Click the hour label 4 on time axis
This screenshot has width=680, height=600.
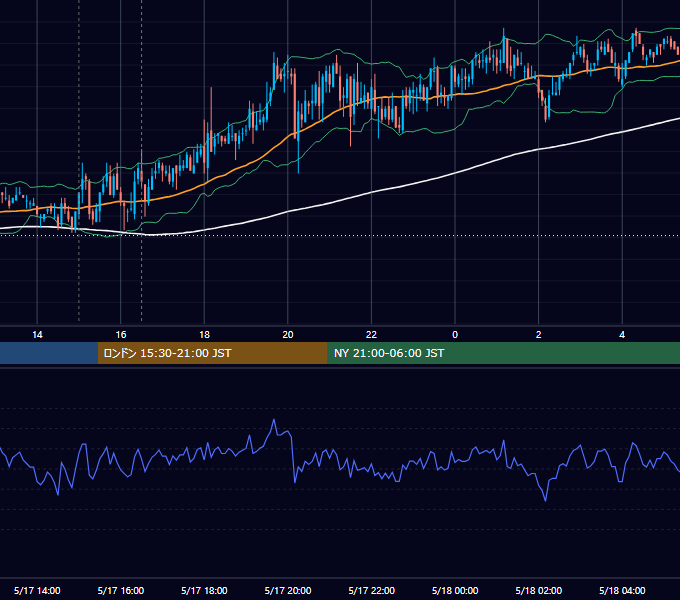(x=622, y=335)
